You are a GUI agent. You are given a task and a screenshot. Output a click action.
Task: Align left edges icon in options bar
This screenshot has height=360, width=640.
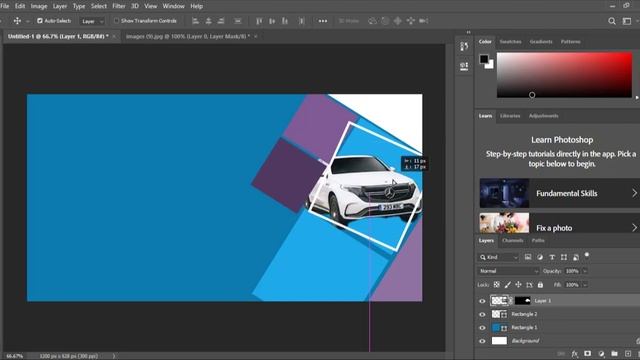pyautogui.click(x=196, y=21)
